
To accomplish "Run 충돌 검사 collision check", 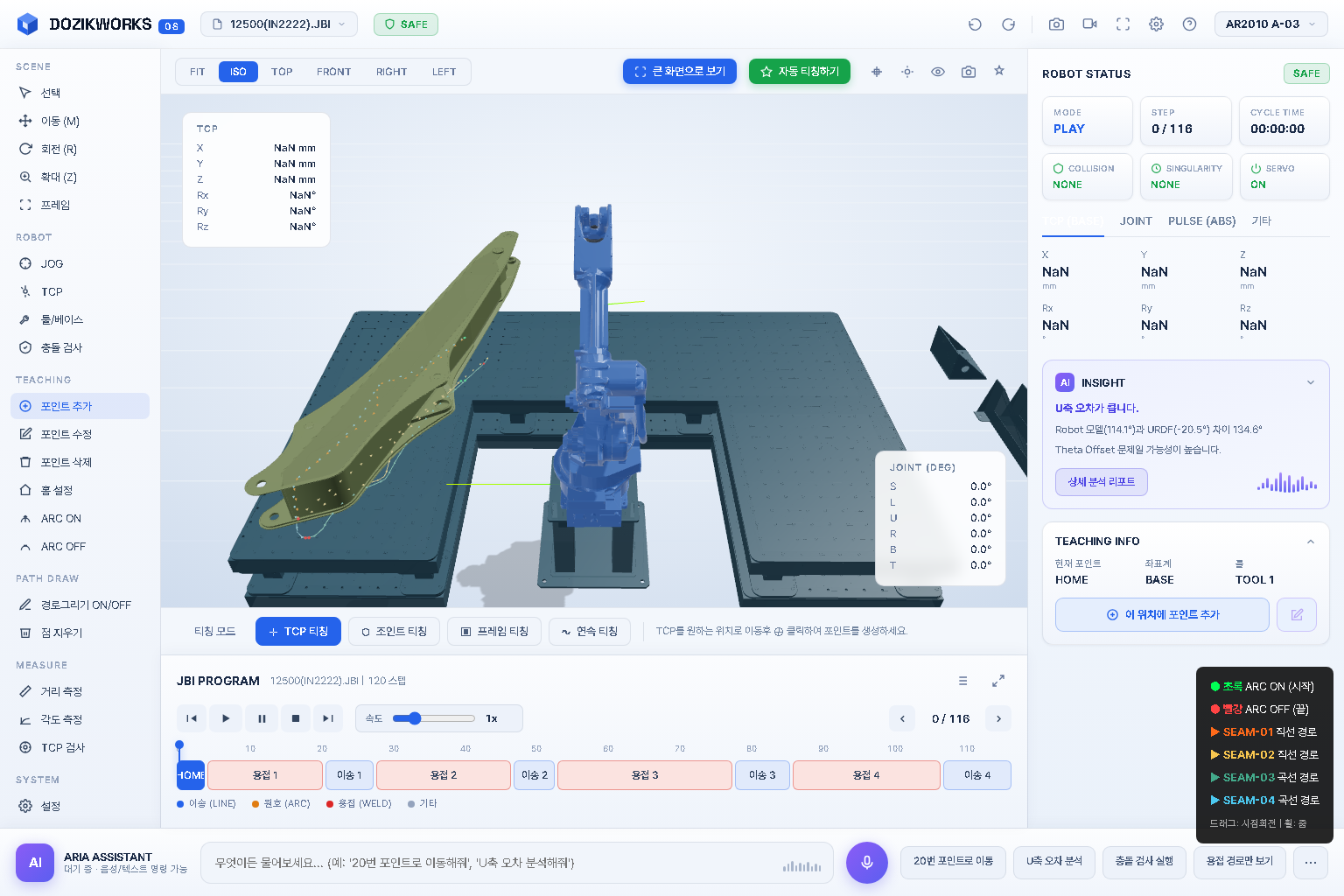I will pos(80,347).
